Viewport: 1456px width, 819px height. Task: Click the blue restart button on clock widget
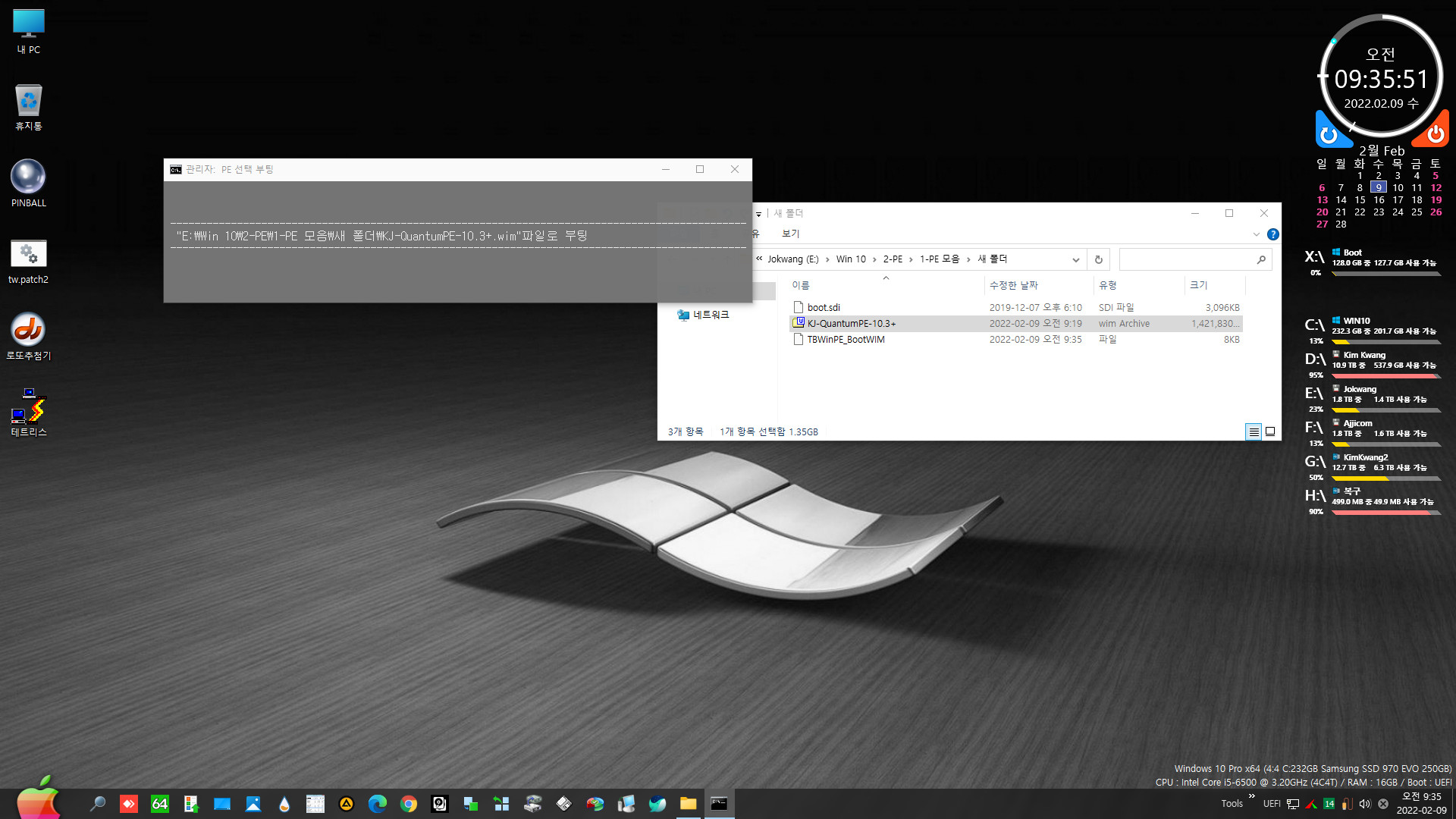pyautogui.click(x=1330, y=133)
